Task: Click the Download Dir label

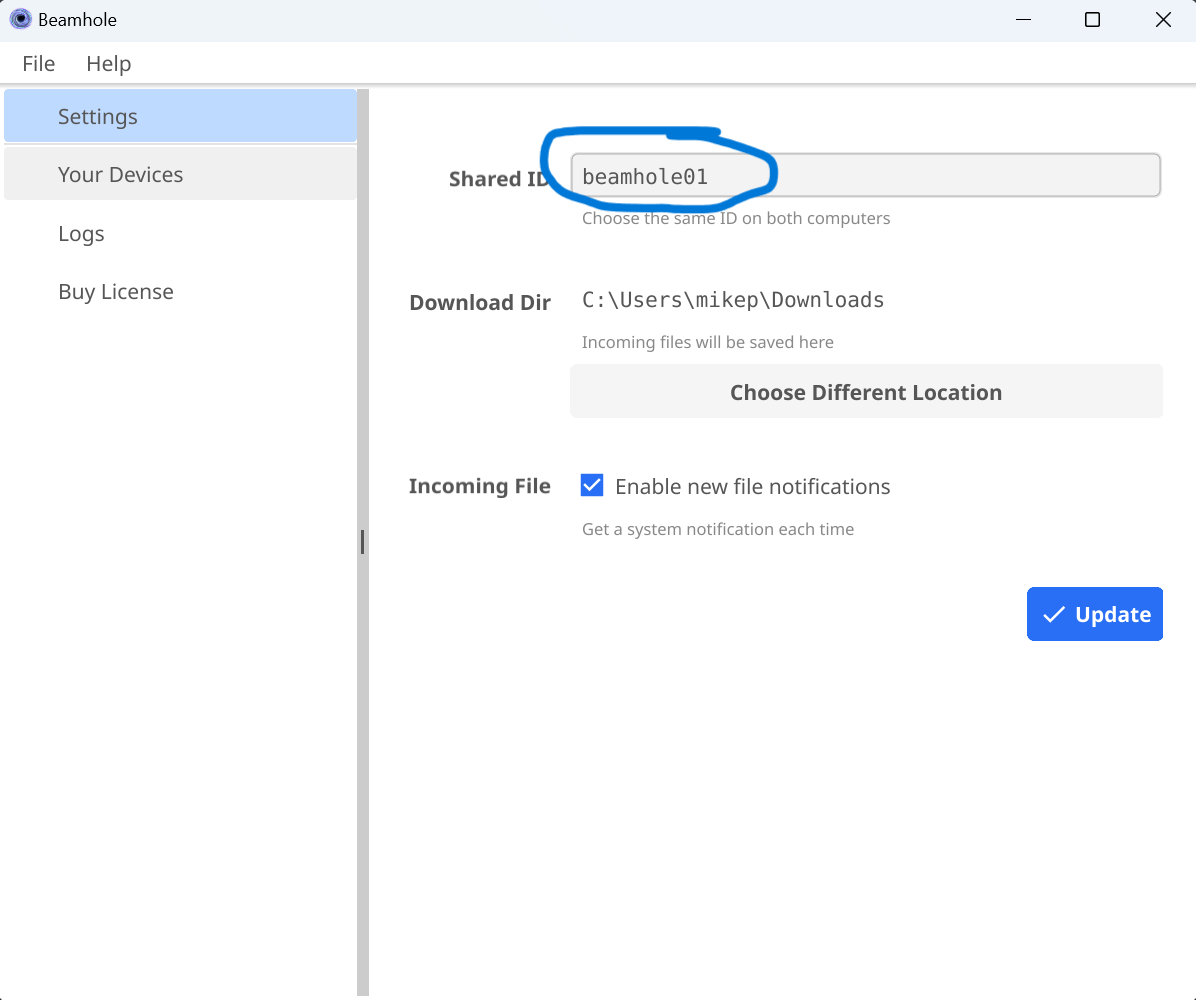Action: point(480,302)
